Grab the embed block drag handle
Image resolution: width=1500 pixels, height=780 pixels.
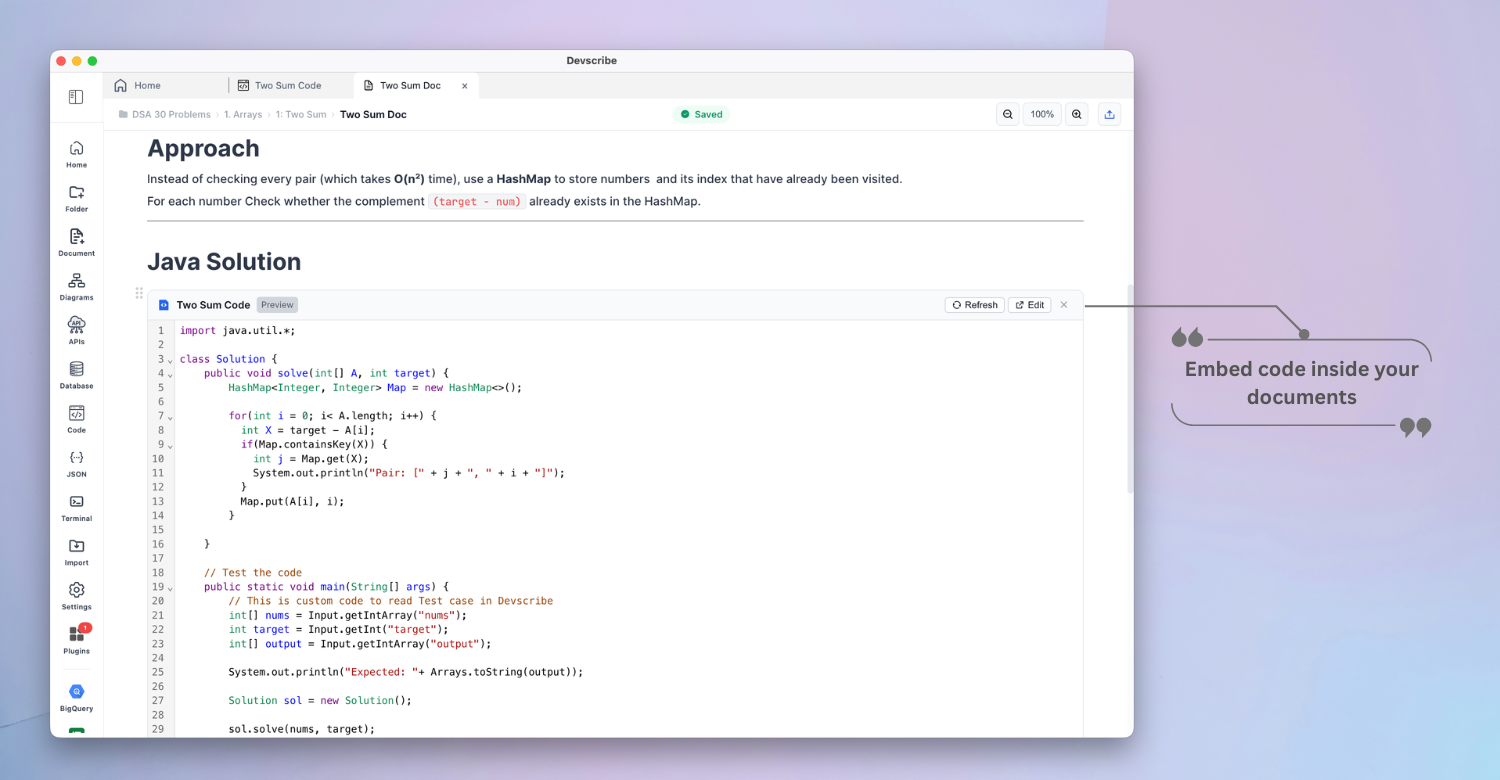139,293
